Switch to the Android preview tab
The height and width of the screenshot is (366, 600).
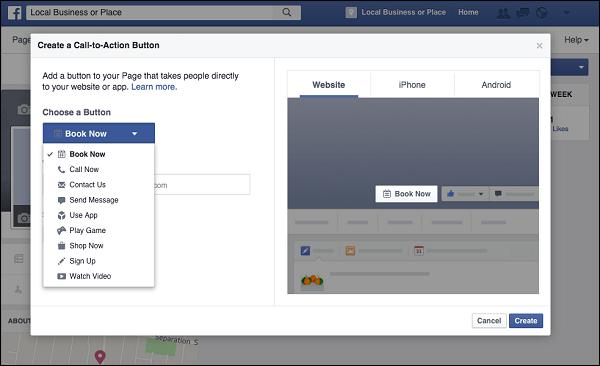click(x=496, y=85)
